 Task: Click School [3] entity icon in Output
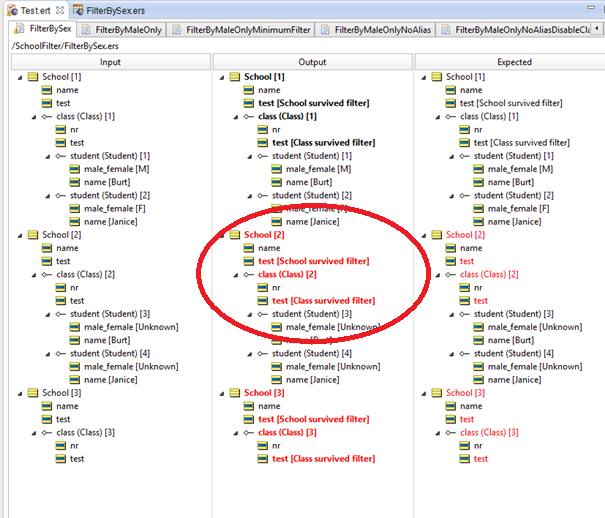pos(235,393)
